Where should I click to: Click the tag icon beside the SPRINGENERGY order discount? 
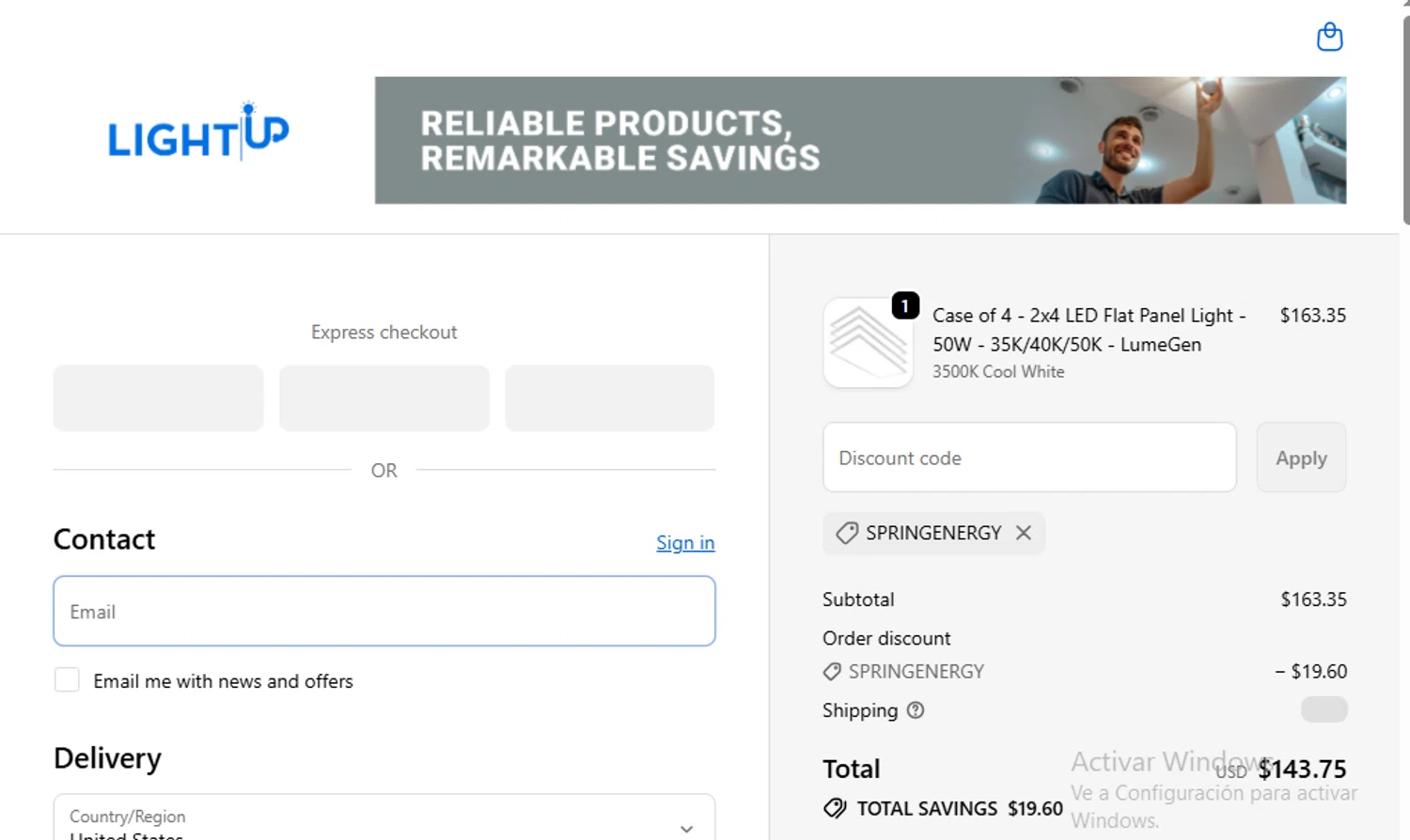[x=832, y=672]
